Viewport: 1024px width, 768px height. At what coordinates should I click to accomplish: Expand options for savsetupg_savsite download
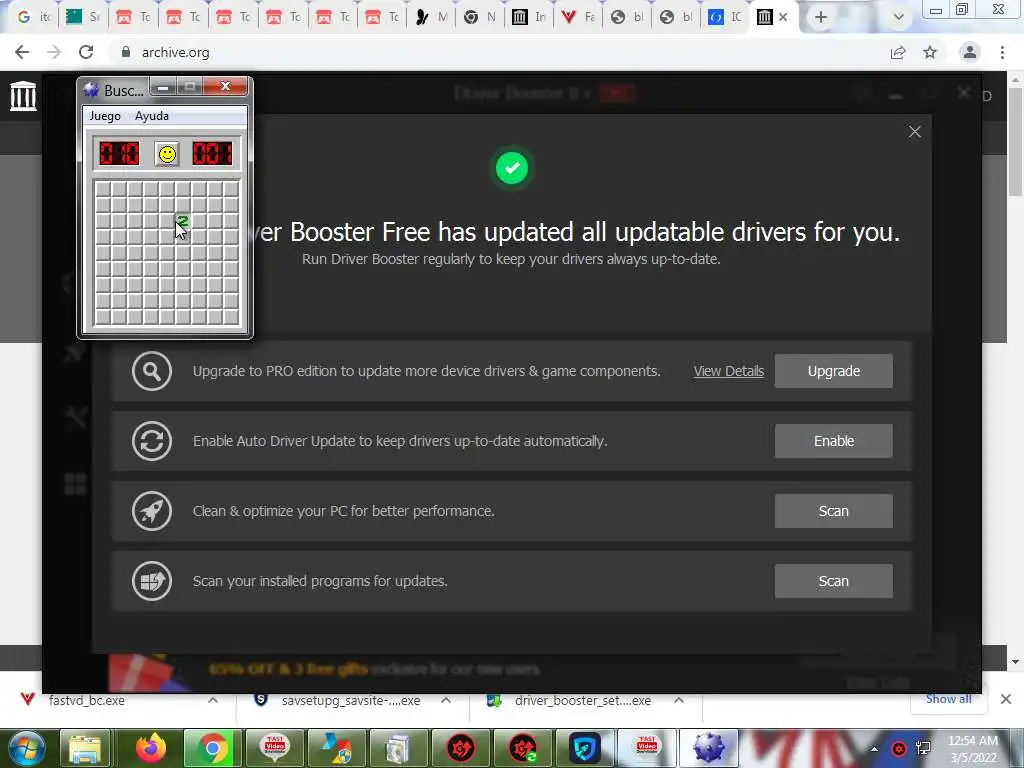[x=446, y=700]
